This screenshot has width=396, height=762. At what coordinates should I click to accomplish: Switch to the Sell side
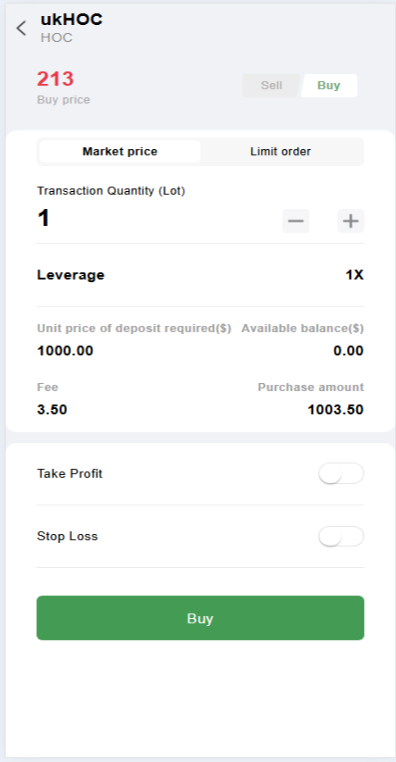click(x=271, y=86)
